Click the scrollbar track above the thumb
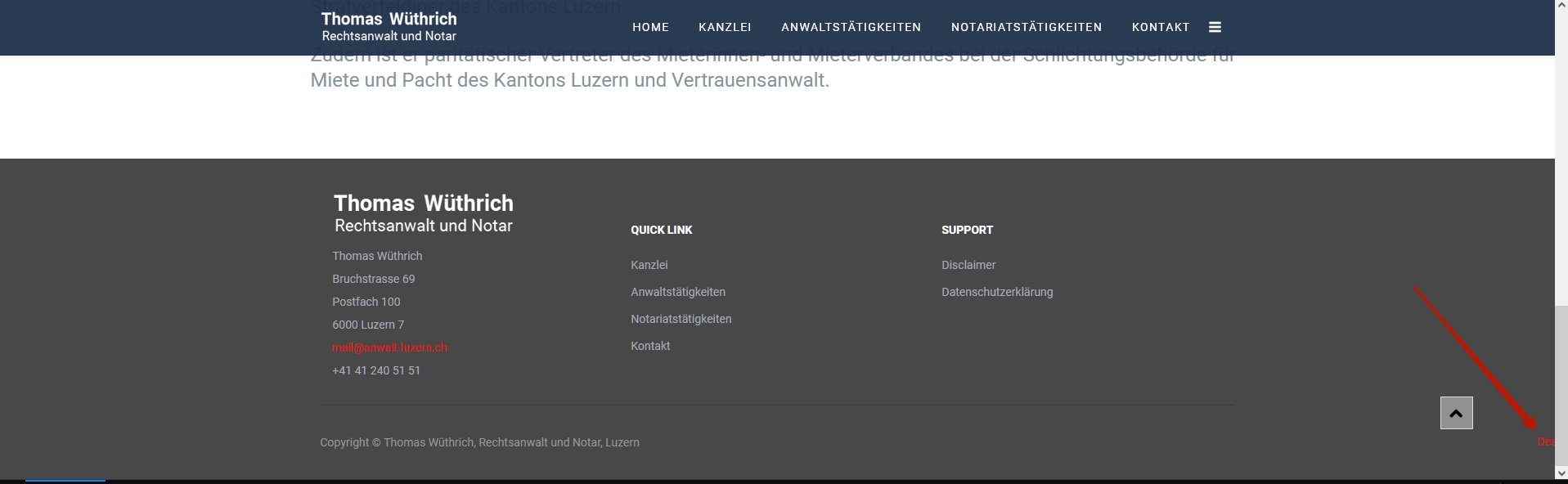1568x484 pixels. (1561, 164)
